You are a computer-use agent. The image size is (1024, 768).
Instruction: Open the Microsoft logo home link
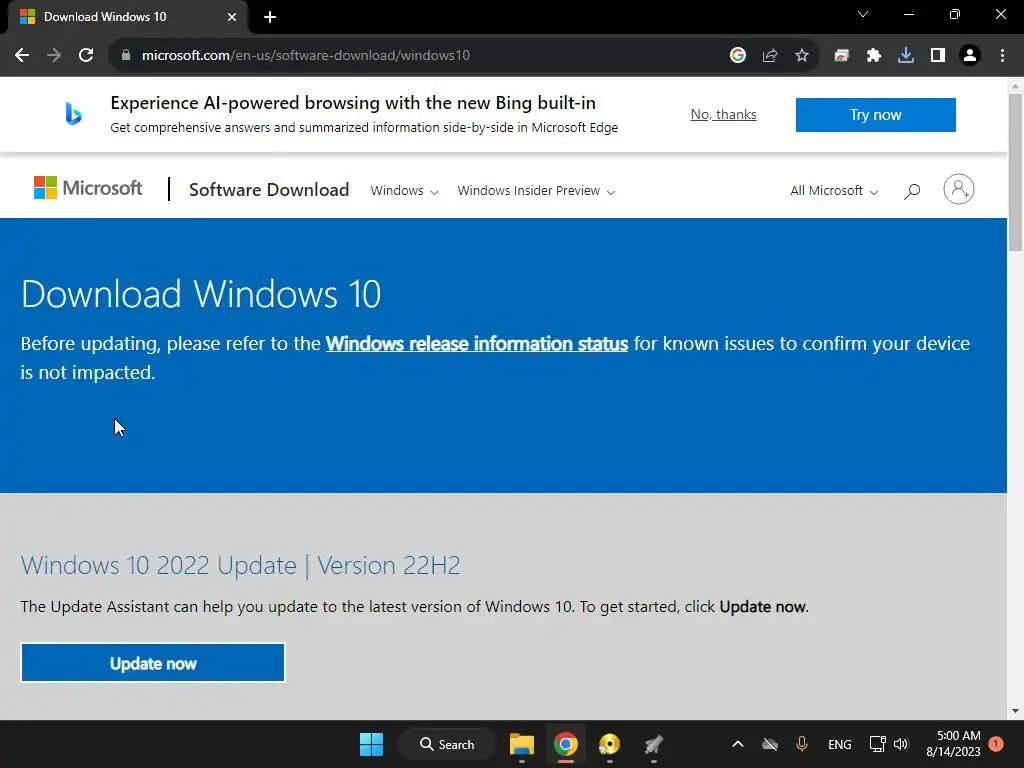click(88, 188)
